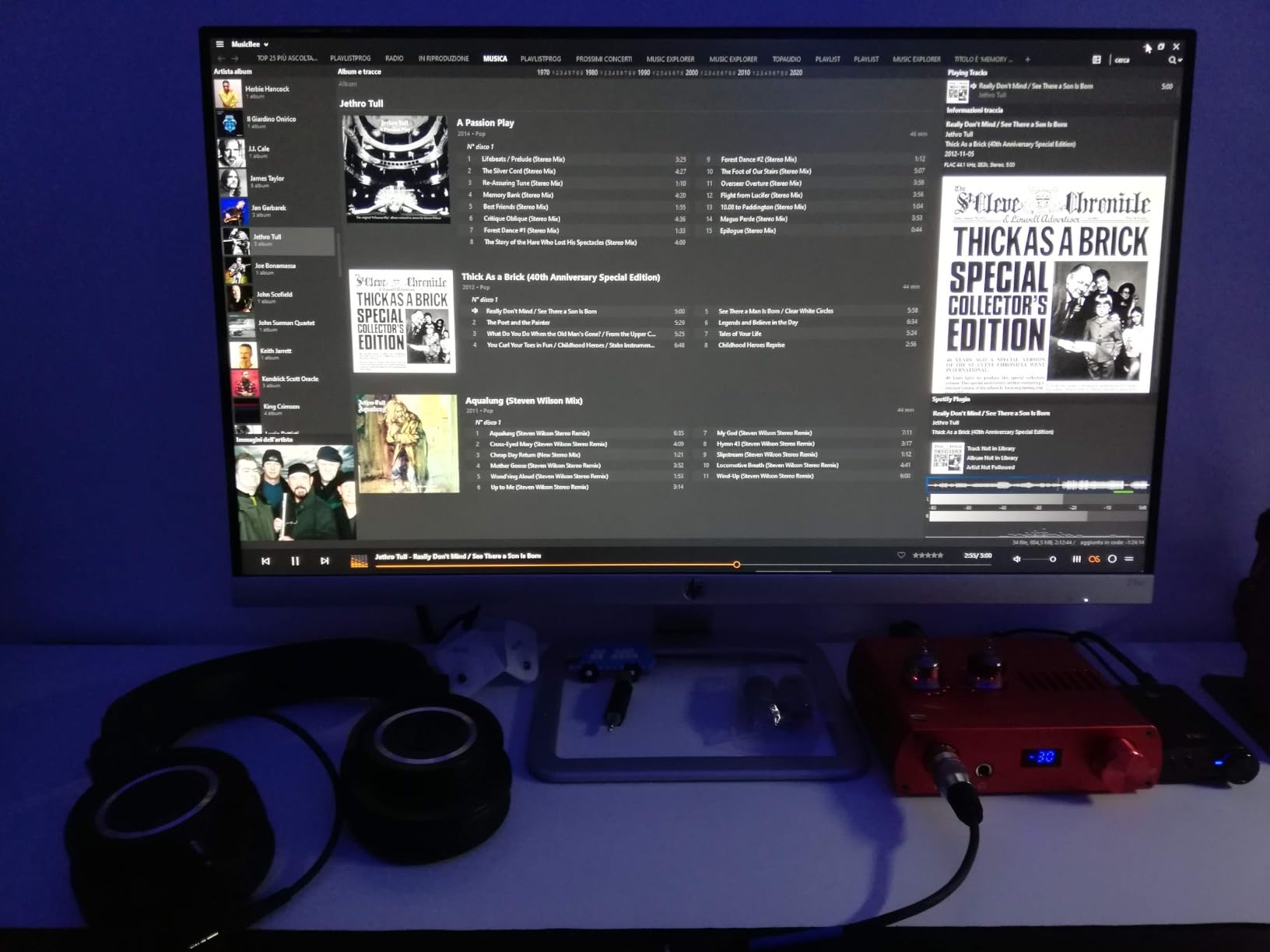1270x952 pixels.
Task: Add a new tab with plus icon
Action: (1027, 59)
